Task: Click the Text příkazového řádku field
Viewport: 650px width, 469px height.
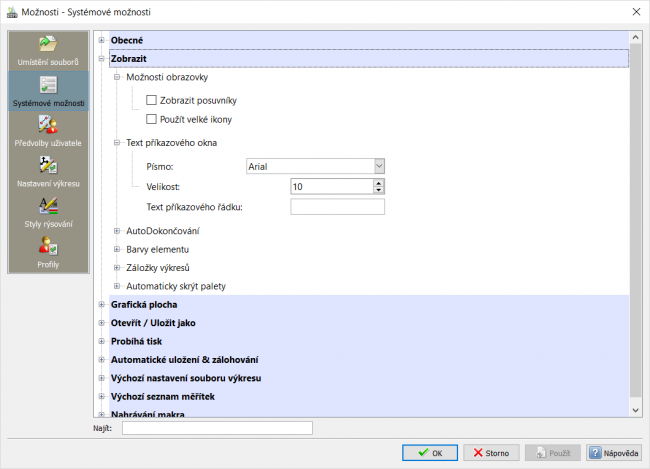Action: [x=337, y=207]
